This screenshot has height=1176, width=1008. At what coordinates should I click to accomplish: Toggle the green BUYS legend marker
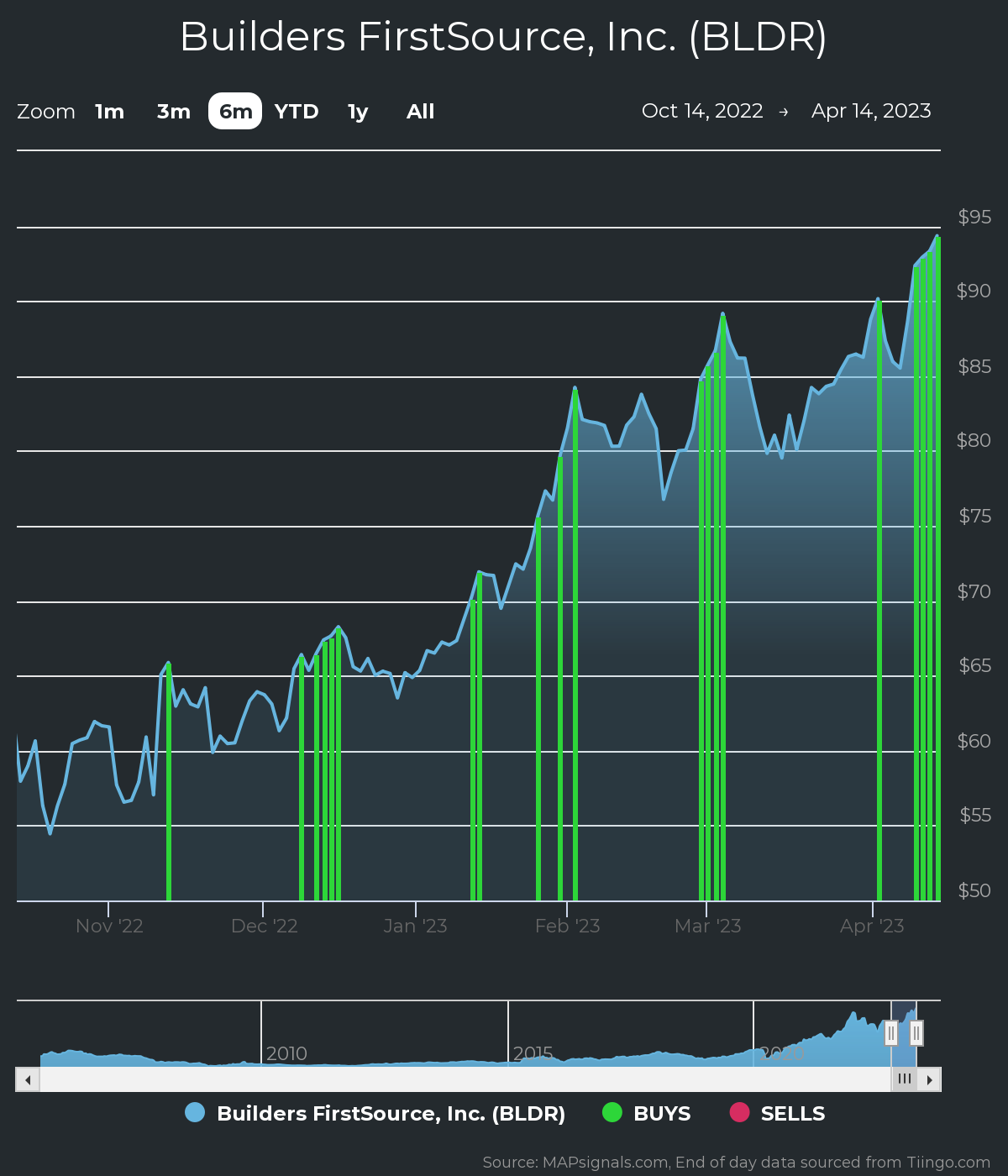coord(612,1112)
